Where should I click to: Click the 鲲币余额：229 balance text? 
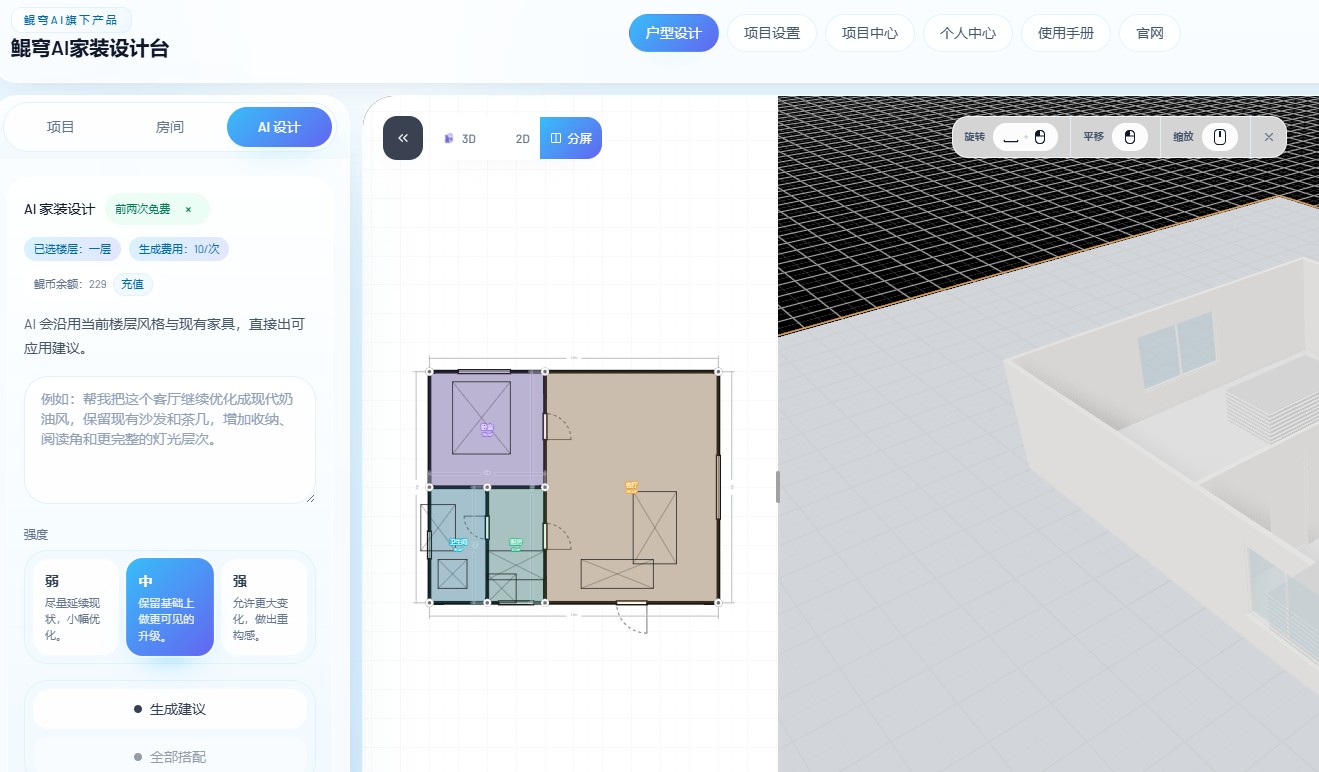click(x=70, y=284)
